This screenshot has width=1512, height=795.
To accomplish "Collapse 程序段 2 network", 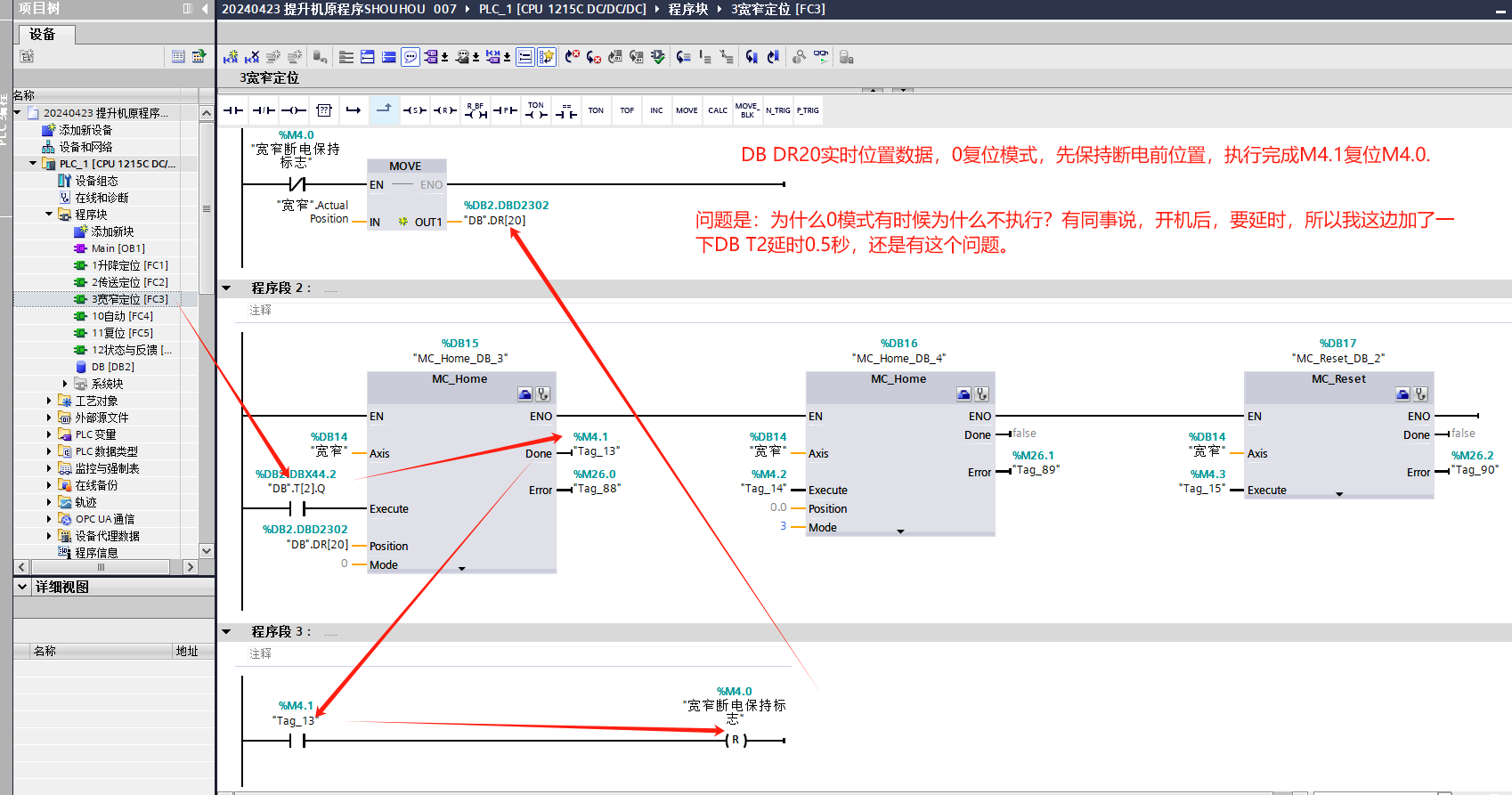I will click(x=226, y=288).
